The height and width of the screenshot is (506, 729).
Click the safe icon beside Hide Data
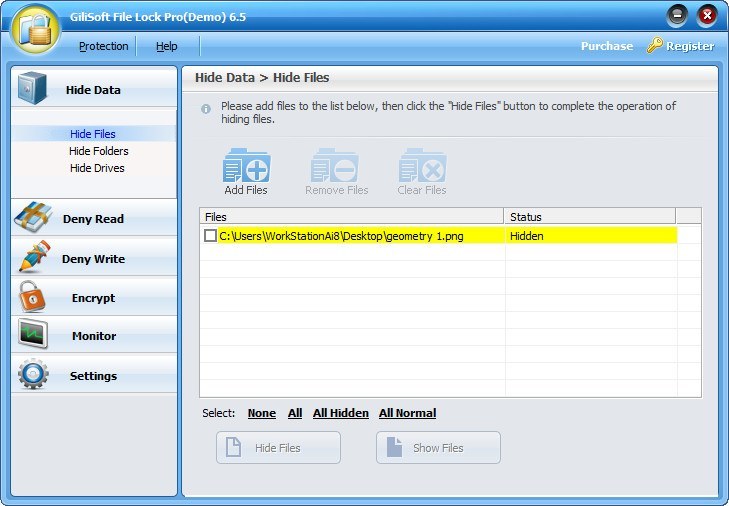[x=32, y=88]
